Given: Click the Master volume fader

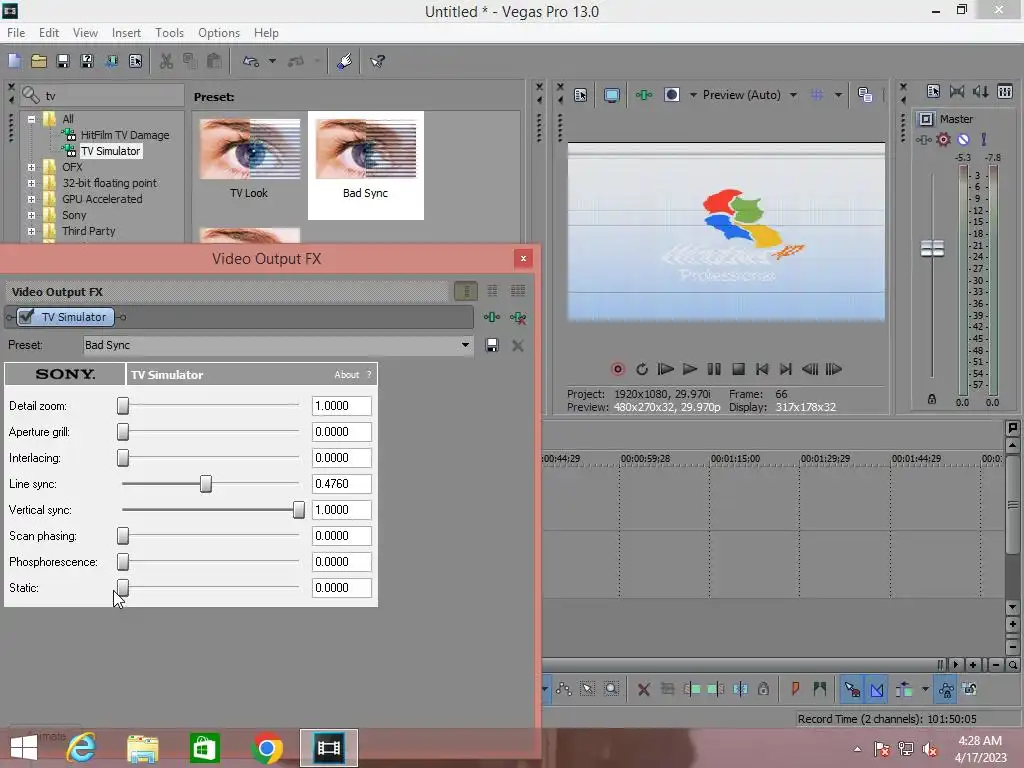Looking at the screenshot, I should pyautogui.click(x=932, y=249).
